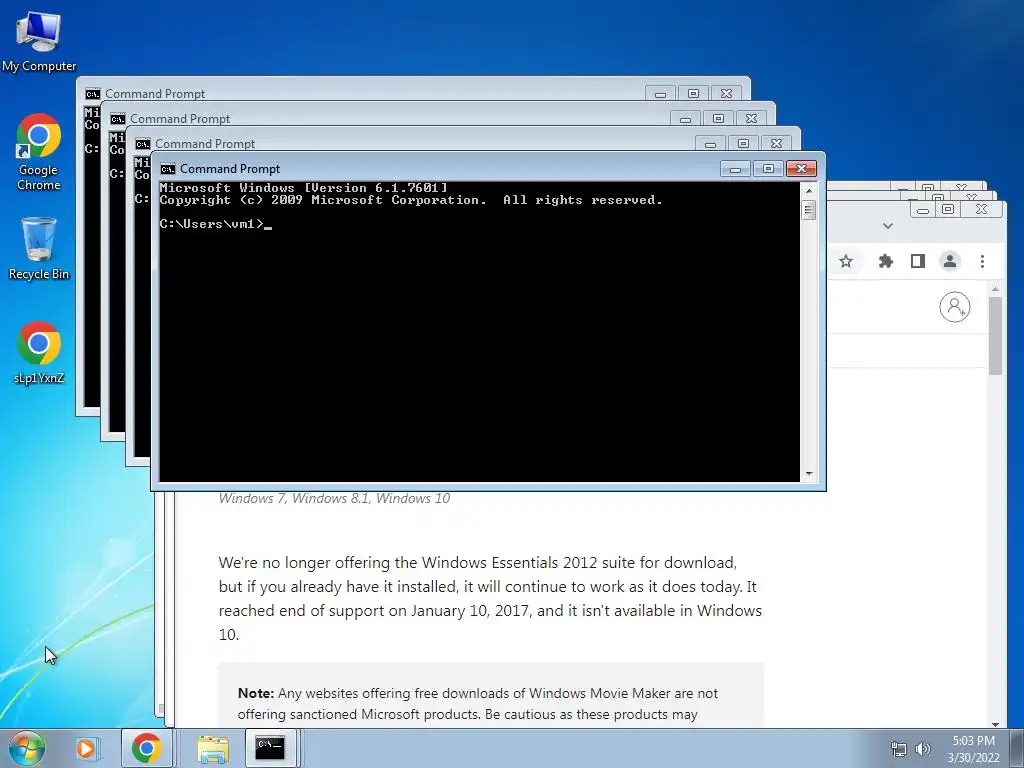1024x768 pixels.
Task: Select the Google Chrome desktop shortcut
Action: [39, 152]
